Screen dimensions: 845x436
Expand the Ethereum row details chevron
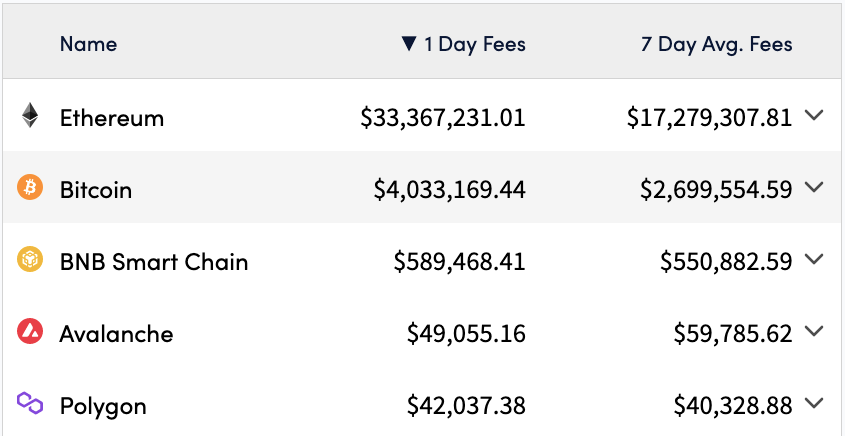point(814,115)
